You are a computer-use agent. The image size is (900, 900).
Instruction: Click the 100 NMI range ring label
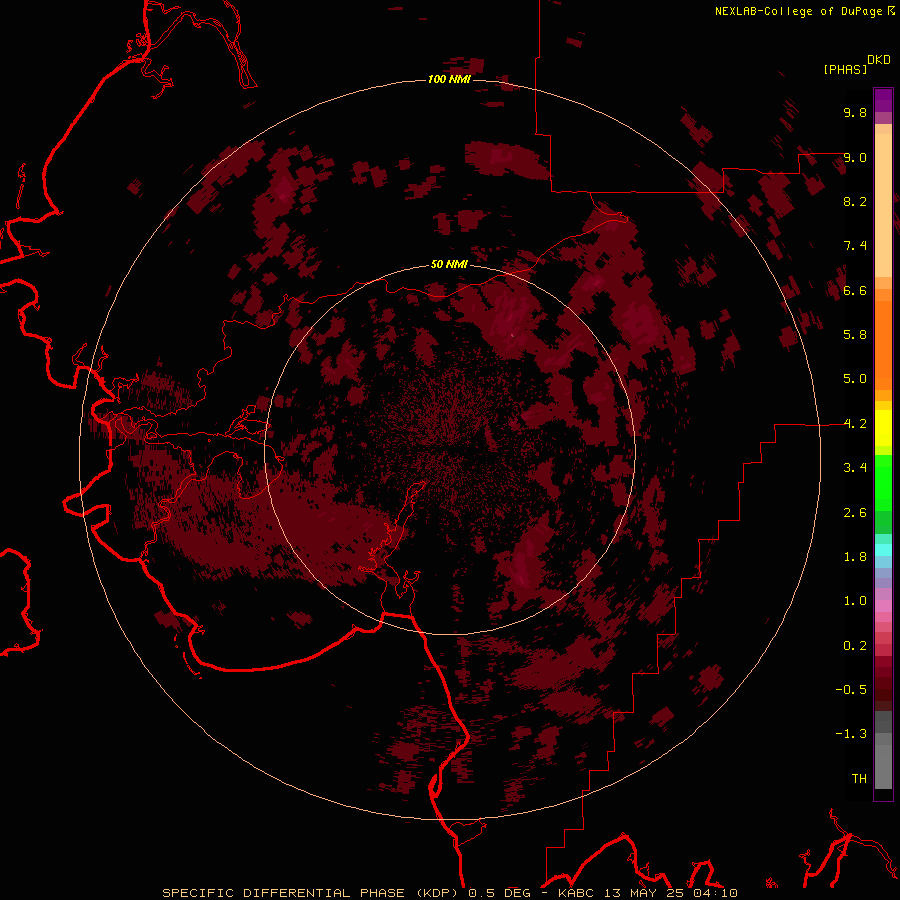pyautogui.click(x=449, y=79)
